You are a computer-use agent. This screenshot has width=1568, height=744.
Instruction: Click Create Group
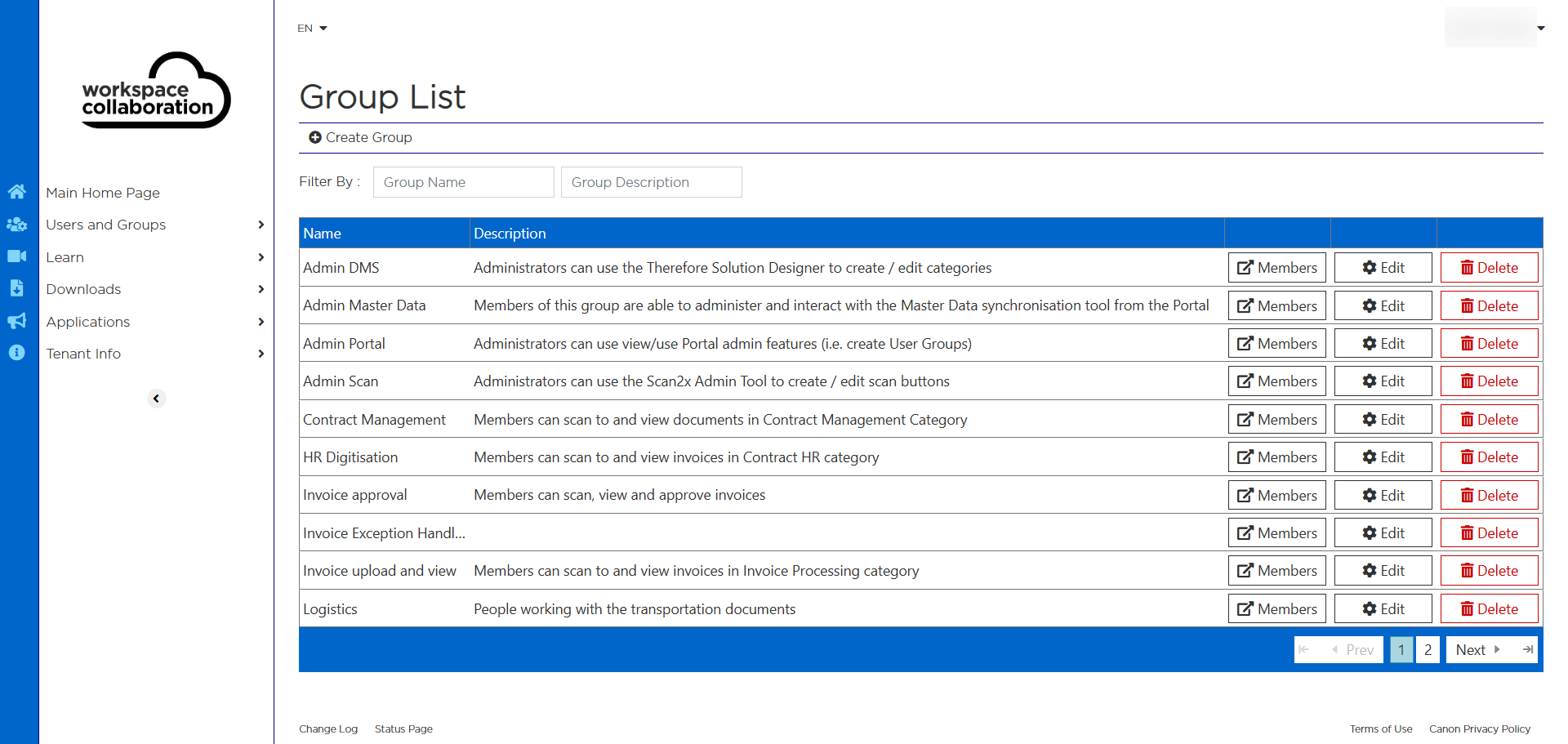point(360,137)
